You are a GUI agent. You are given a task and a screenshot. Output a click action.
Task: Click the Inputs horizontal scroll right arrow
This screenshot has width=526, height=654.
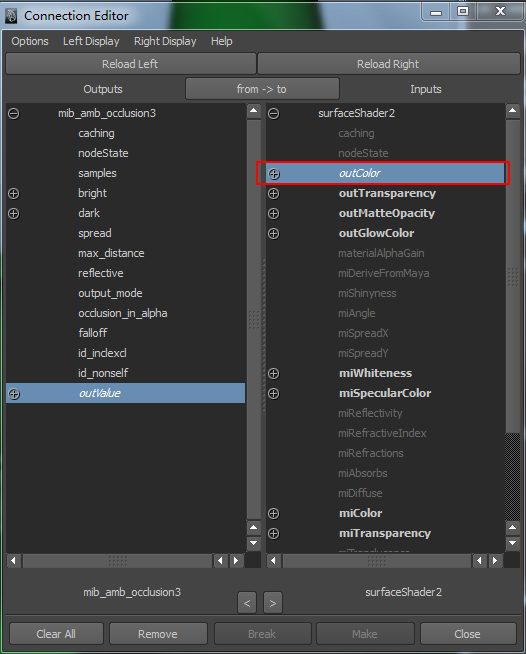495,561
